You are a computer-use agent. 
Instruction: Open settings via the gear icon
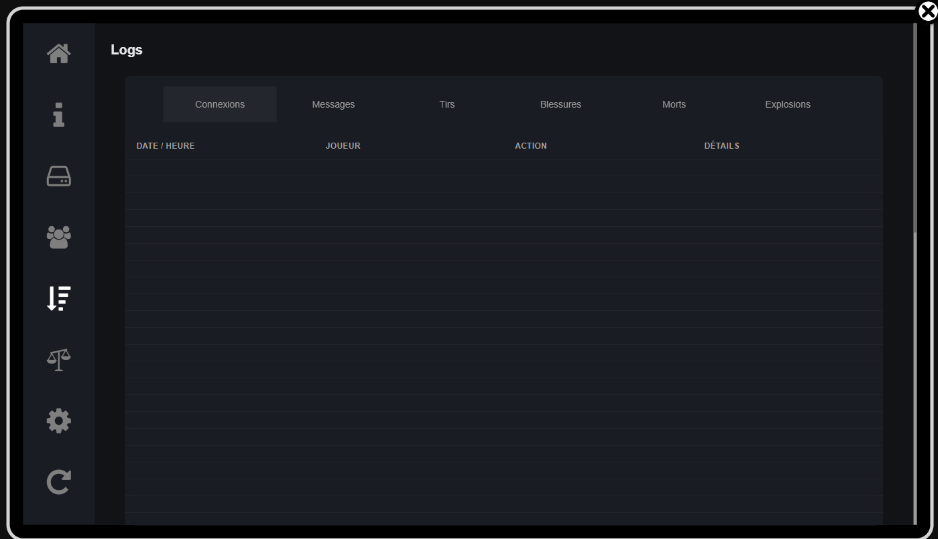click(x=59, y=421)
